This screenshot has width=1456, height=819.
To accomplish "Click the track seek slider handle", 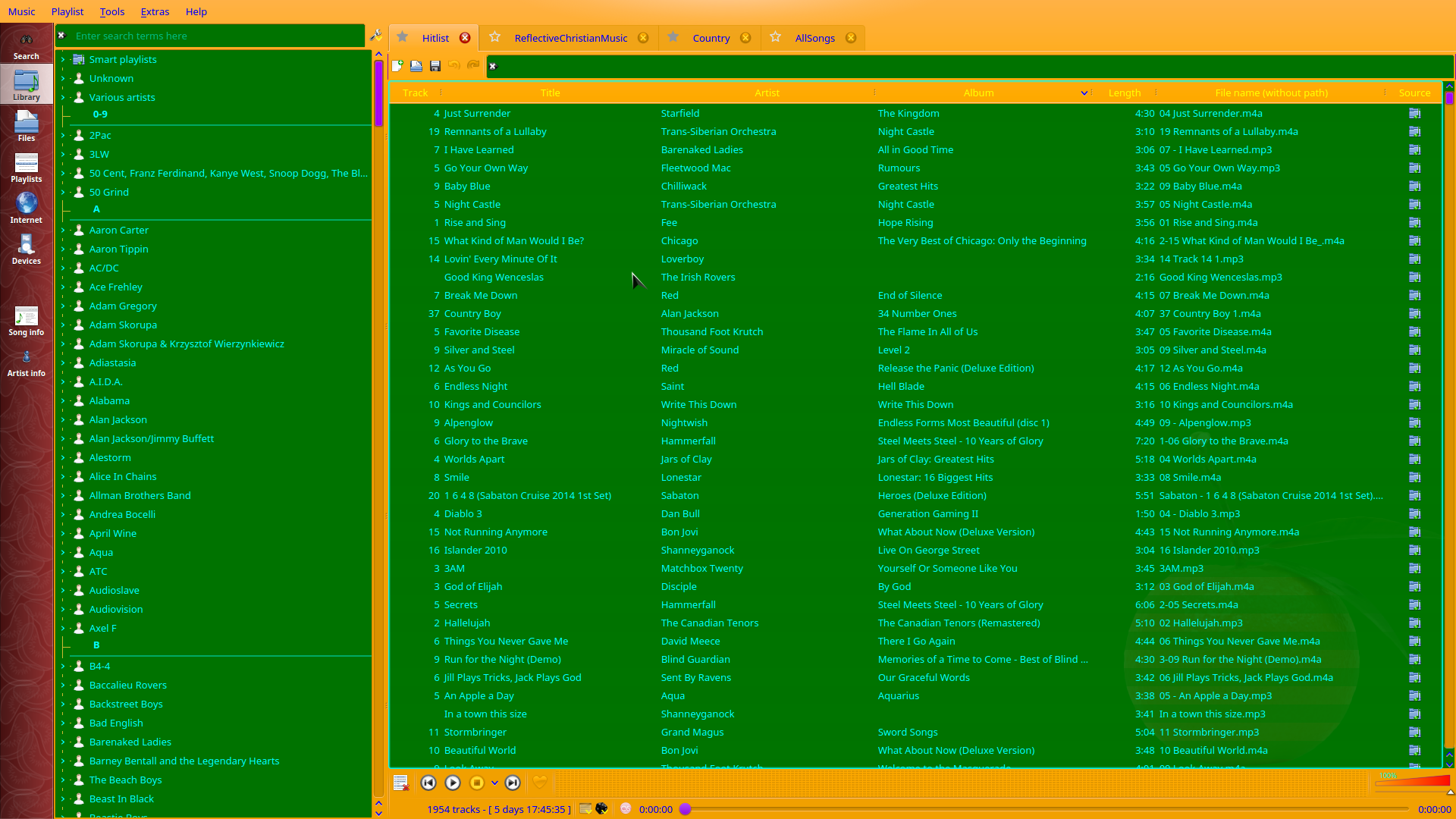I will click(x=686, y=809).
